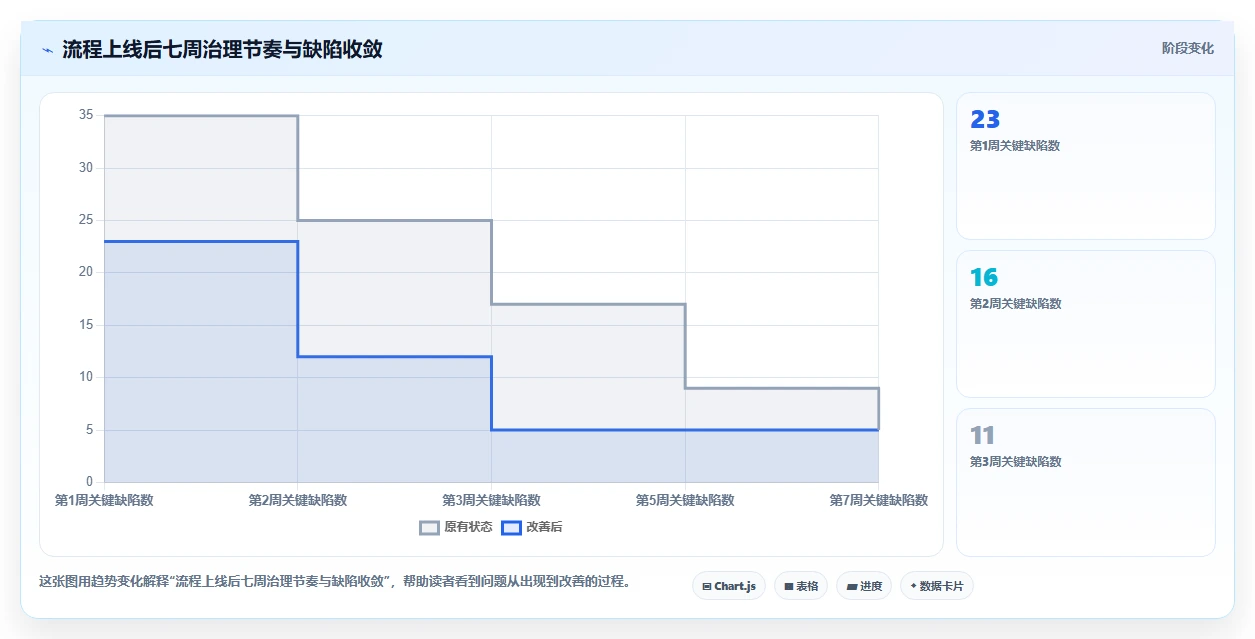Select the 进度 chip
Viewport: 1255px width, 639px height.
pyautogui.click(x=864, y=586)
